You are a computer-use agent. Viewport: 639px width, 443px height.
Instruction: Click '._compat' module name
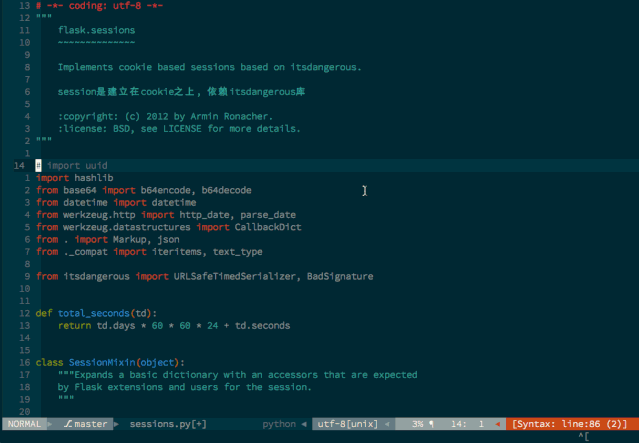coord(85,252)
